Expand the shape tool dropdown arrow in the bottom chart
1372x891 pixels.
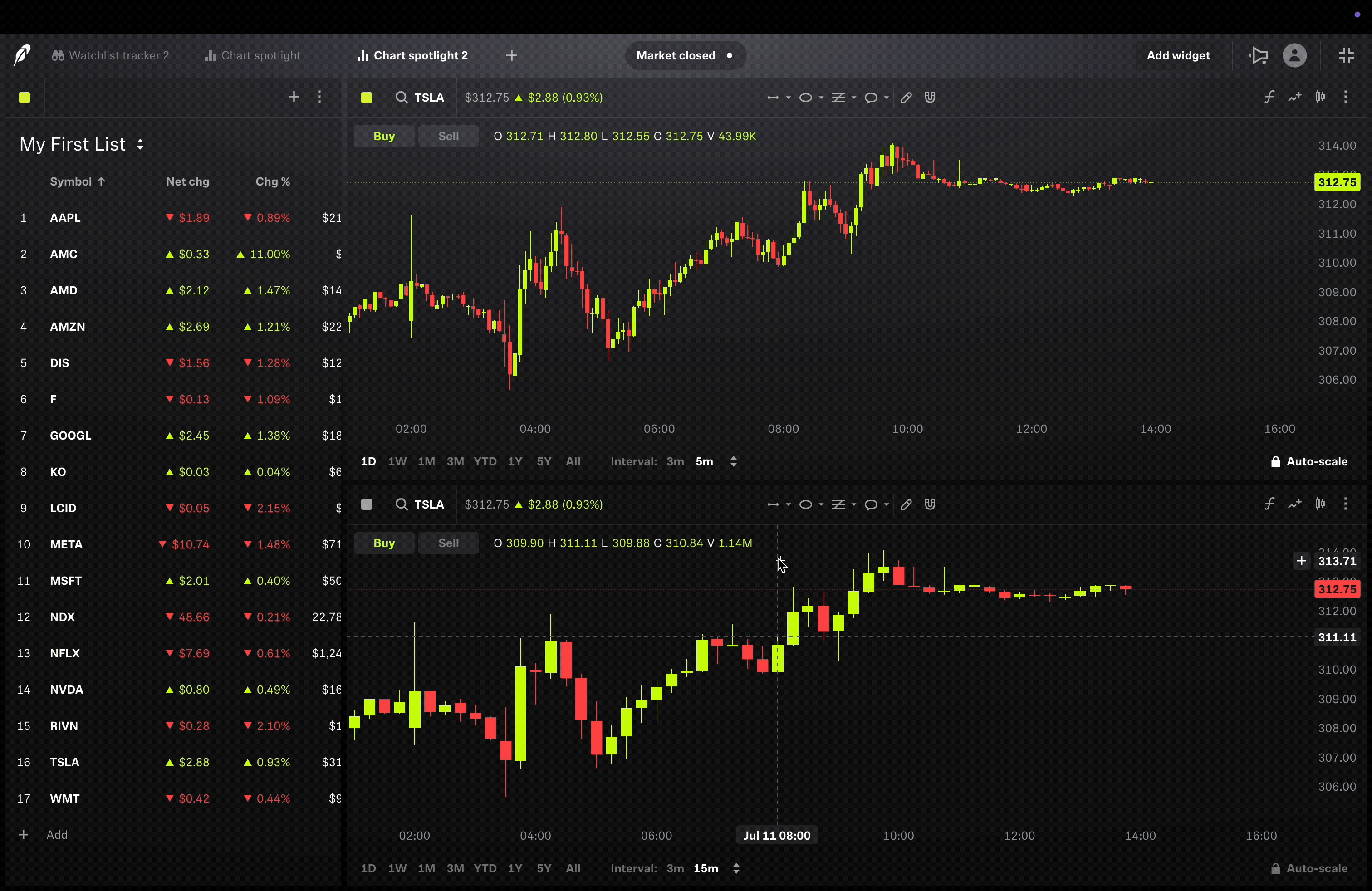(821, 504)
